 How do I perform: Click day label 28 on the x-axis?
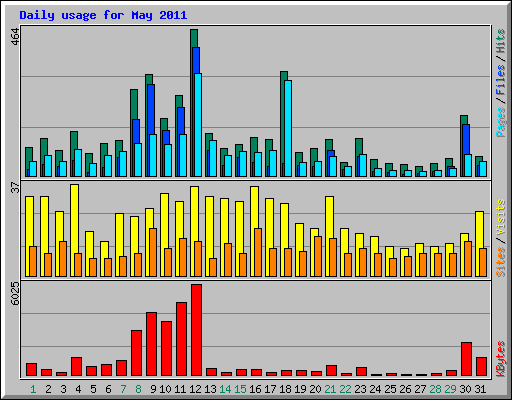click(x=435, y=389)
